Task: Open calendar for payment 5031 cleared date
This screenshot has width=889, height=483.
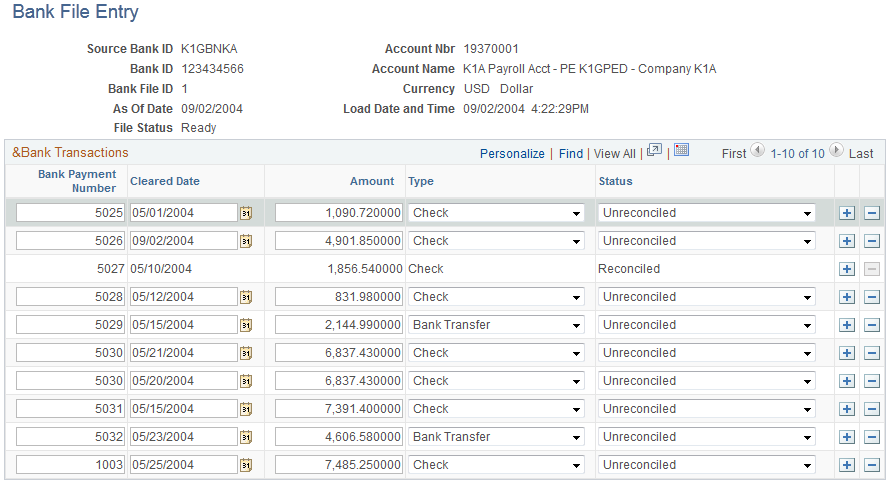Action: coord(246,409)
